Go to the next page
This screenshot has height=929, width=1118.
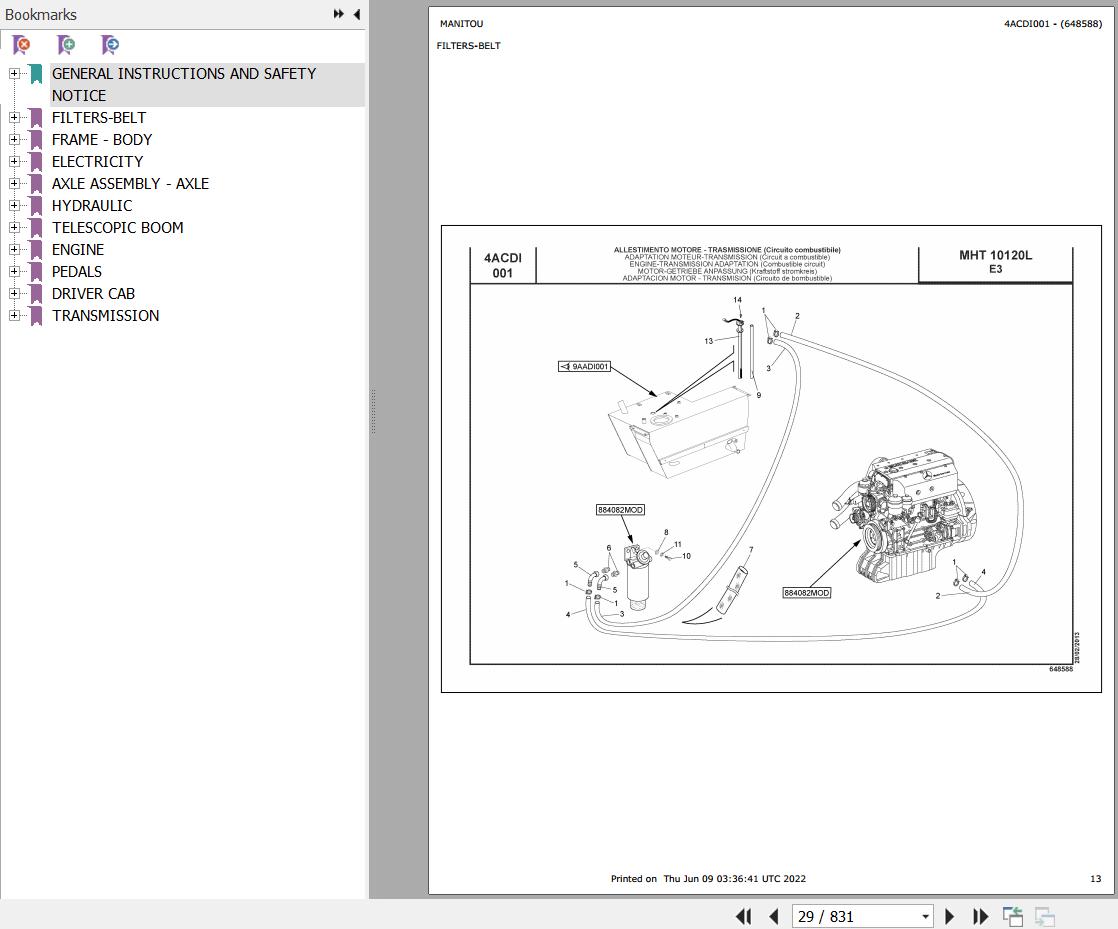(949, 916)
